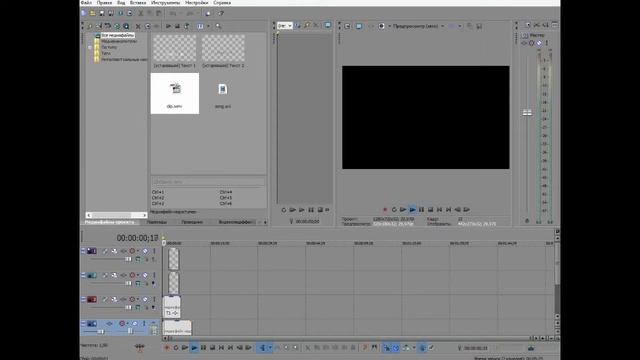
Task: Select the Normal Edit tool in timeline toolbar
Action: click(262, 348)
